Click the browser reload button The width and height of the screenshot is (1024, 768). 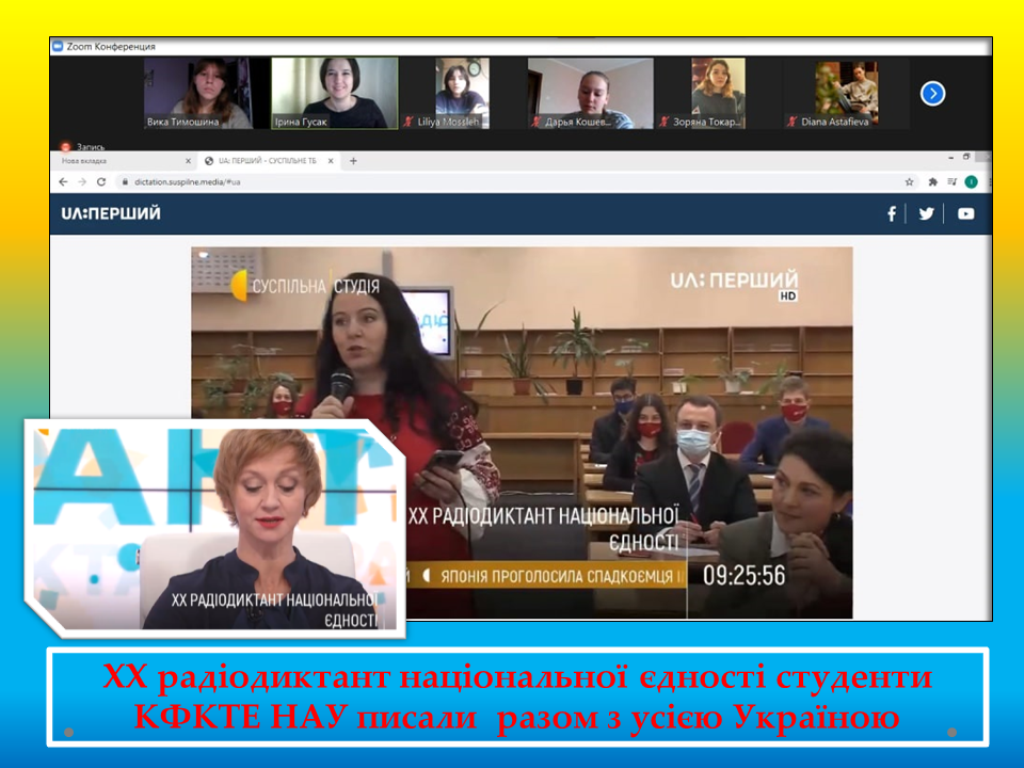pos(101,182)
